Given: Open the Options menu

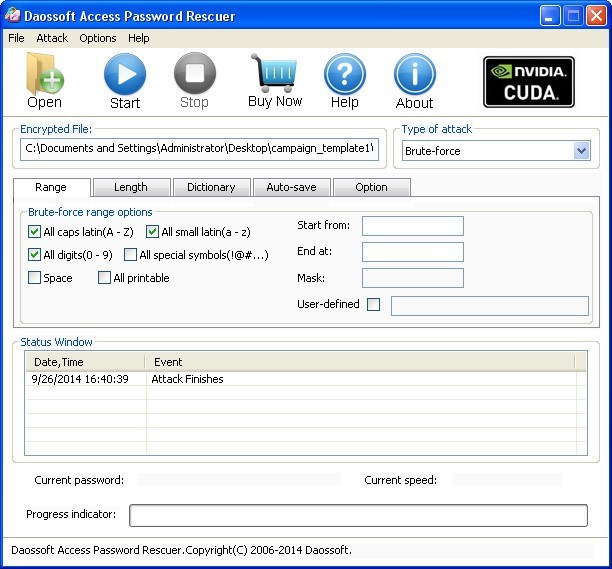Looking at the screenshot, I should pos(98,38).
